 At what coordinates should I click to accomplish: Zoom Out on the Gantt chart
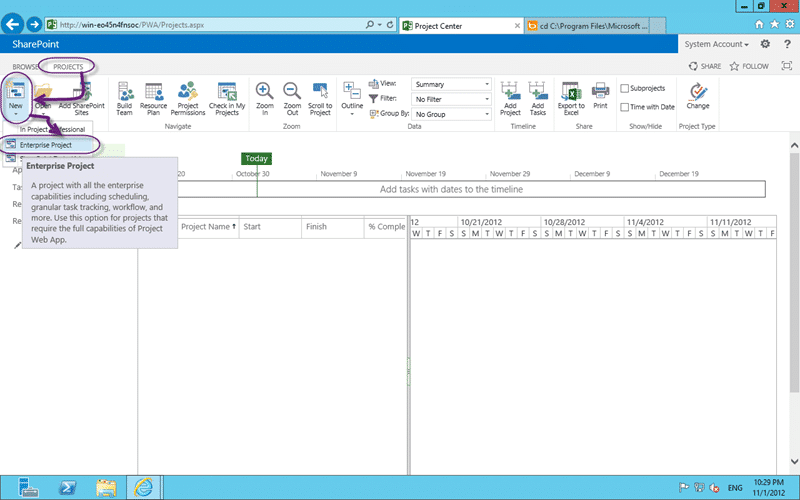coord(292,99)
